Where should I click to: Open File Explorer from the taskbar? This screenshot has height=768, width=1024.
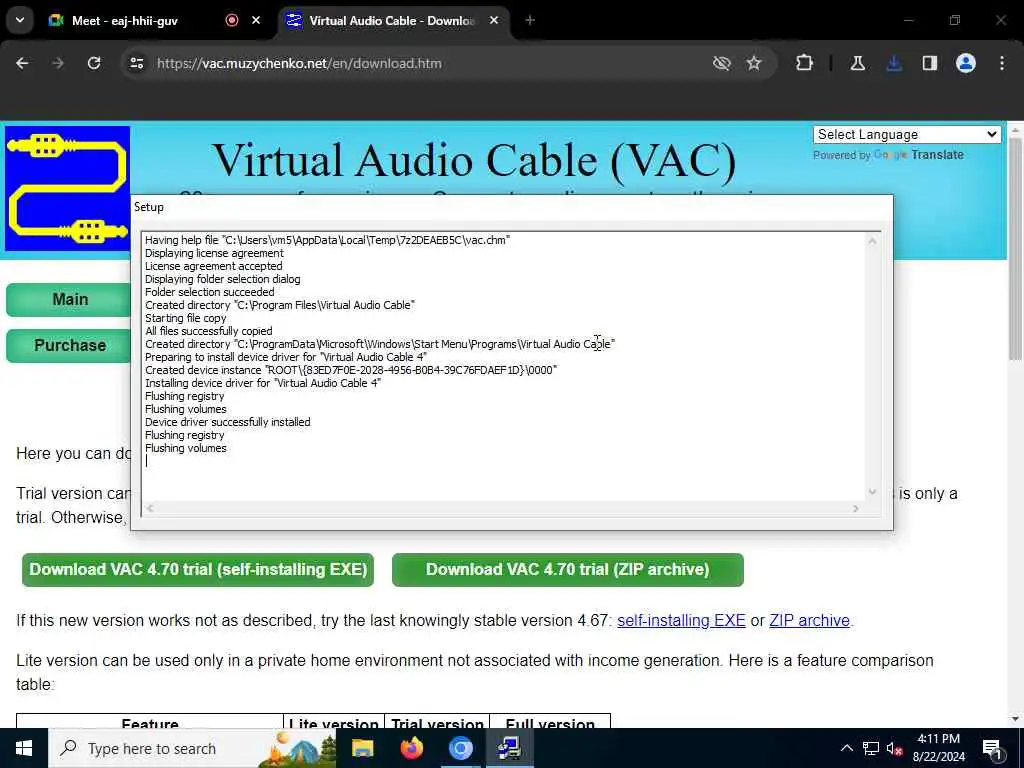[x=362, y=748]
